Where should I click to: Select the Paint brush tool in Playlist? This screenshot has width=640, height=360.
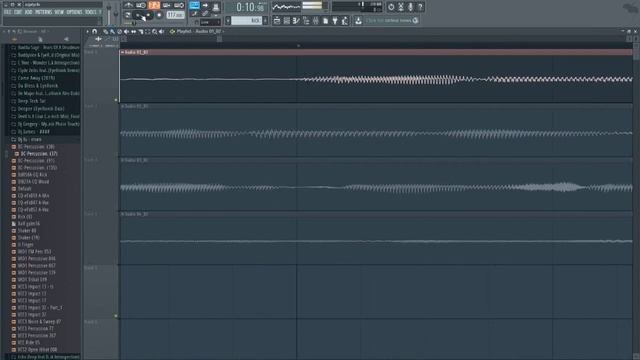point(112,31)
